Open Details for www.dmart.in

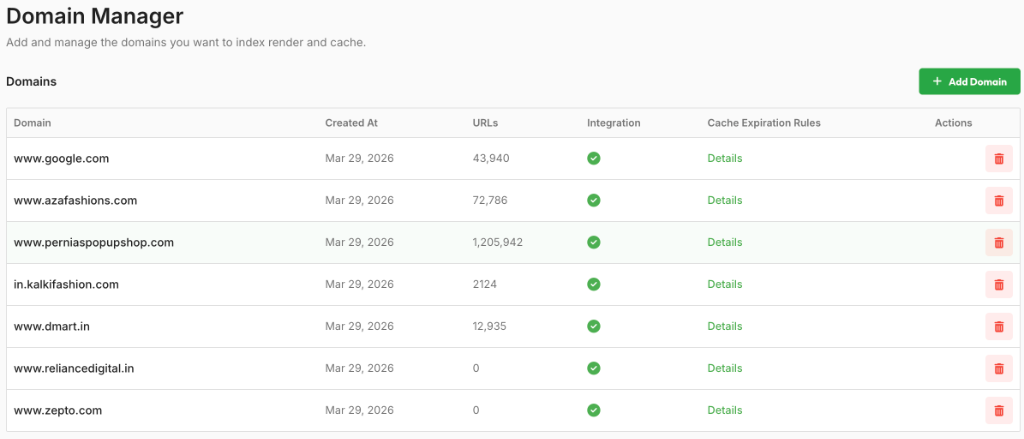(725, 326)
